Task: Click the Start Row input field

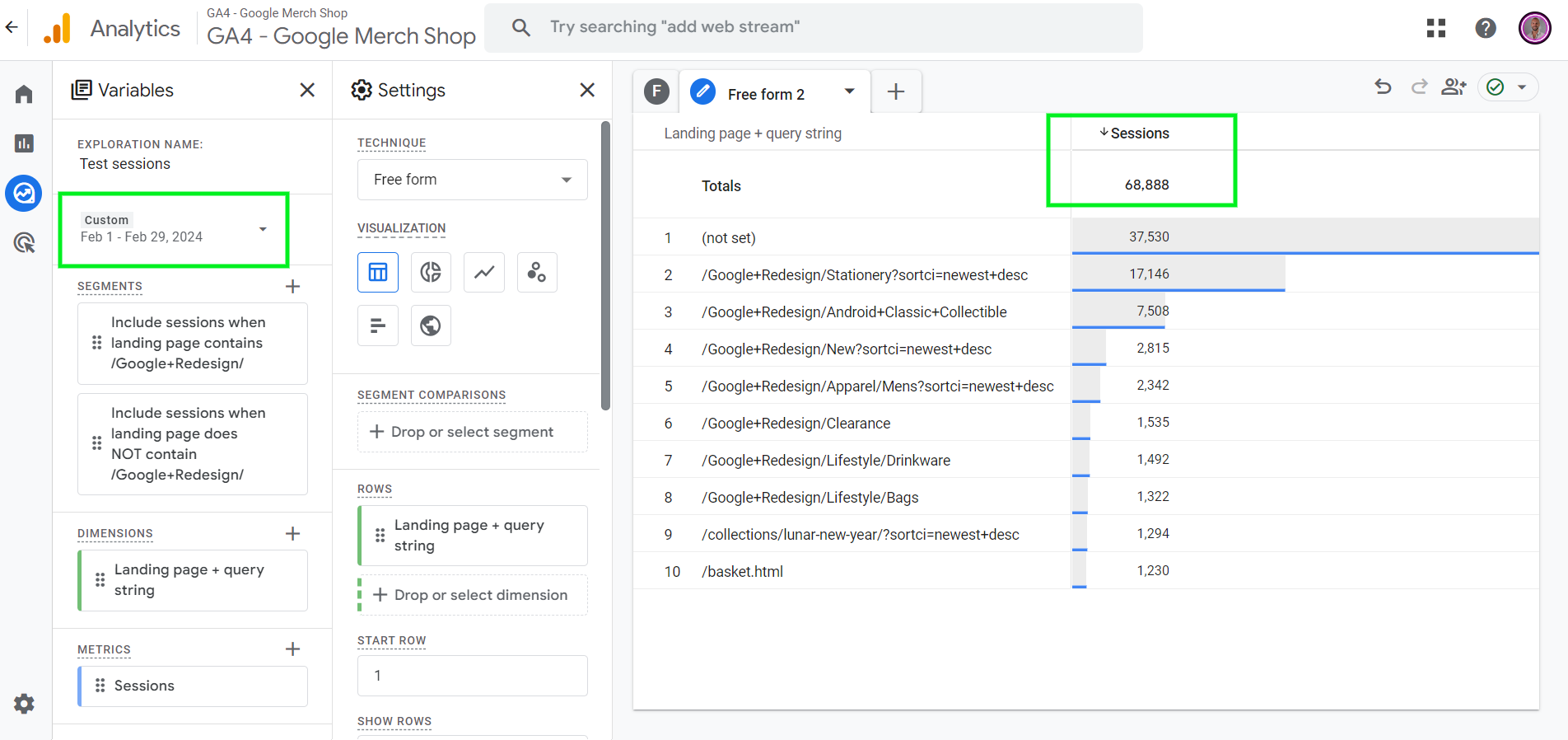Action: coord(472,676)
